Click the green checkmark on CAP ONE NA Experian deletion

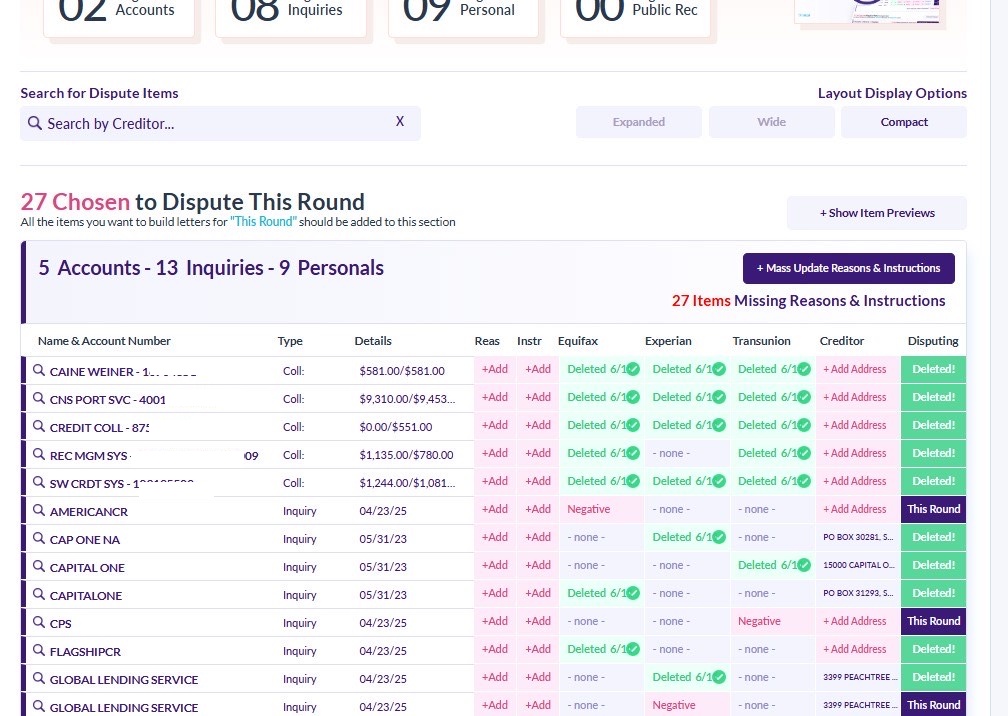coord(717,537)
